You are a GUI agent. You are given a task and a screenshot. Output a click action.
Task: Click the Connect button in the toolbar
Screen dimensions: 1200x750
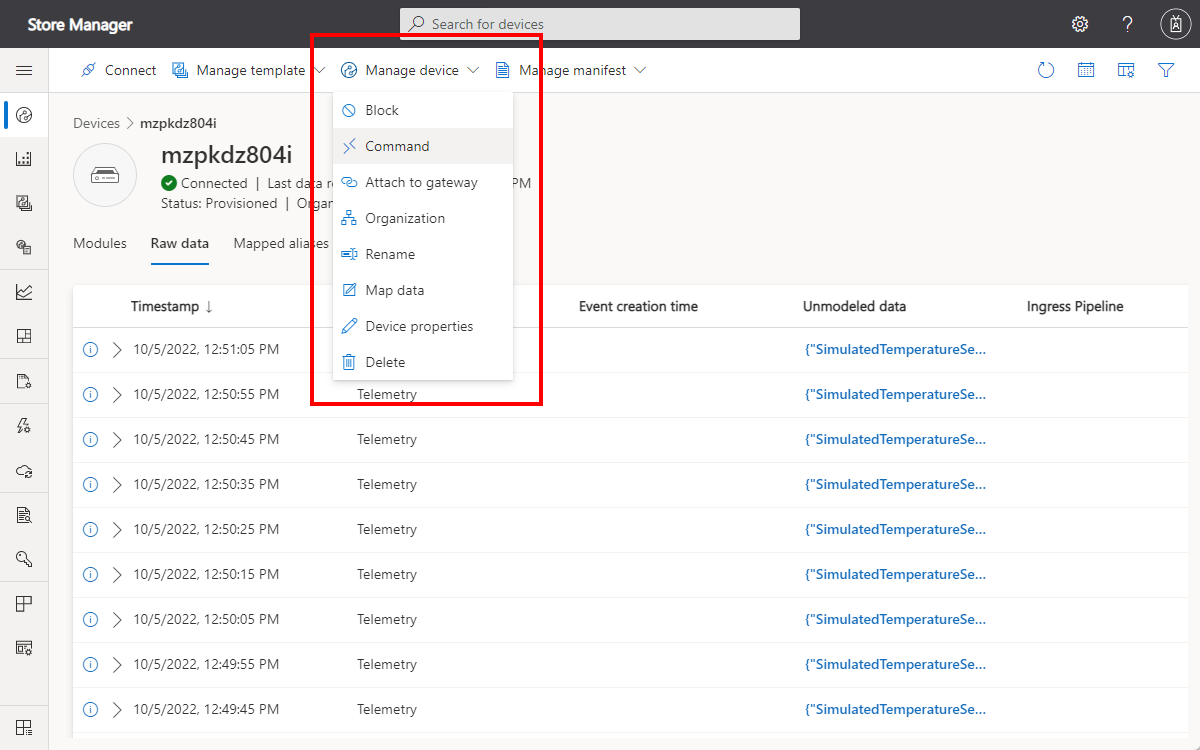pyautogui.click(x=117, y=70)
